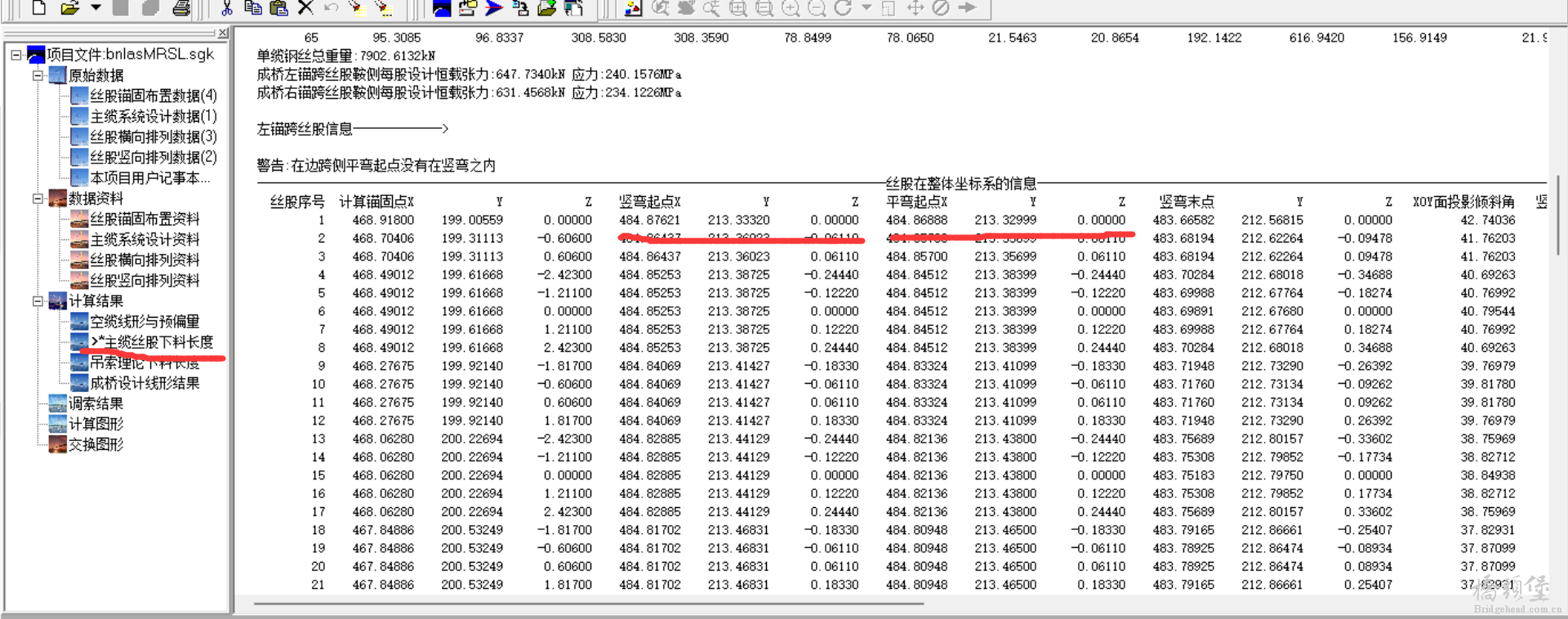Click the New file toolbar icon

pyautogui.click(x=38, y=8)
